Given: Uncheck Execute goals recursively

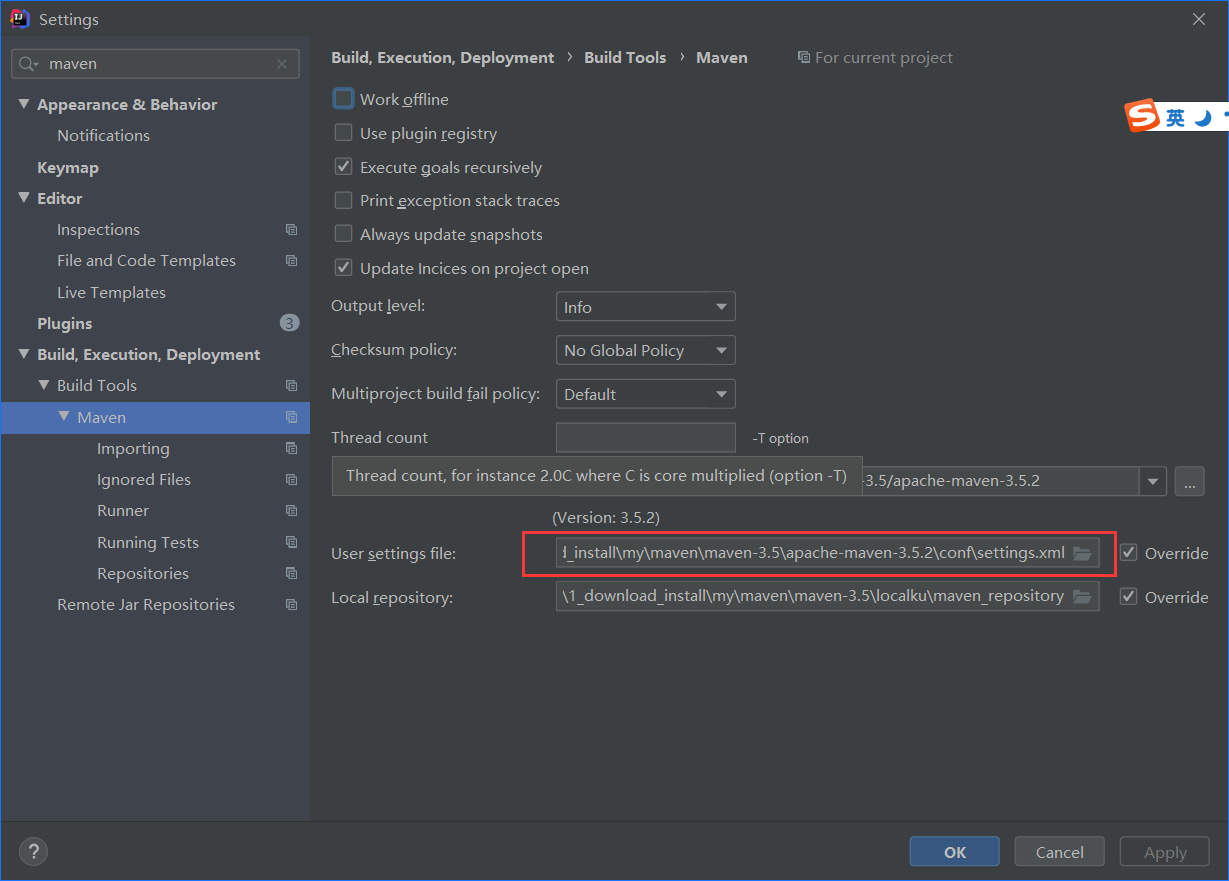Looking at the screenshot, I should [x=343, y=167].
